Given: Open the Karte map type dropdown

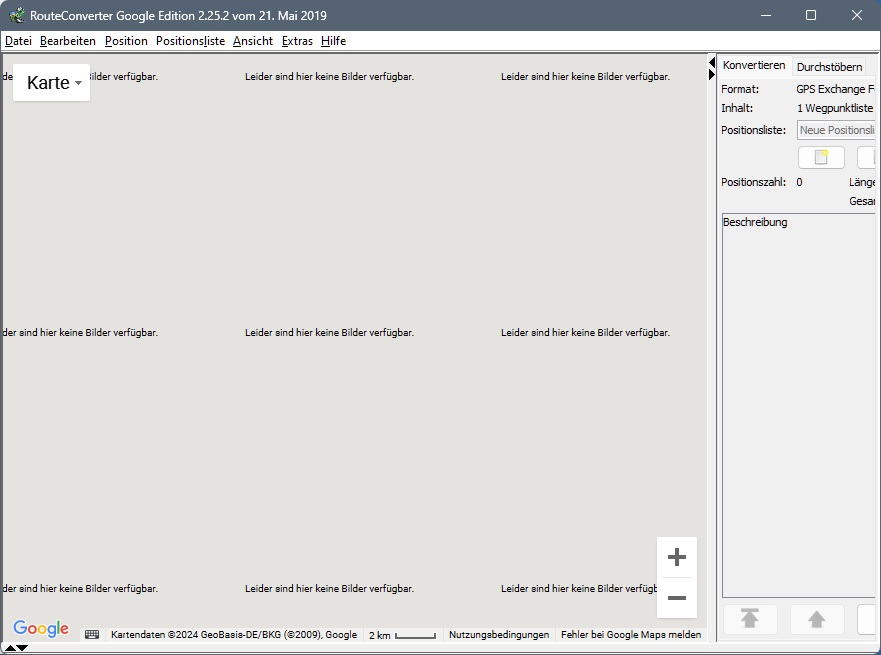Looking at the screenshot, I should coord(52,83).
